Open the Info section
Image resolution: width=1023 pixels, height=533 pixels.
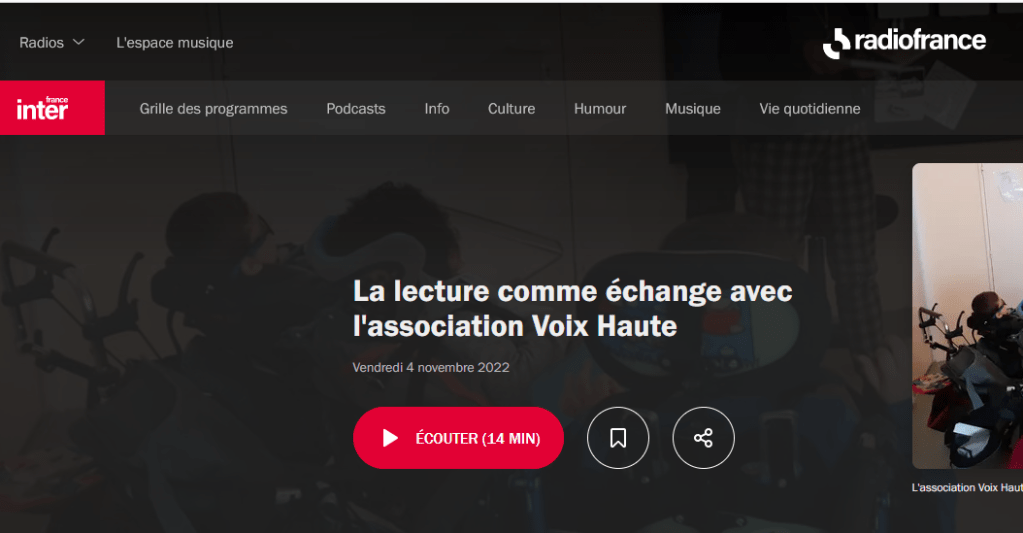436,108
